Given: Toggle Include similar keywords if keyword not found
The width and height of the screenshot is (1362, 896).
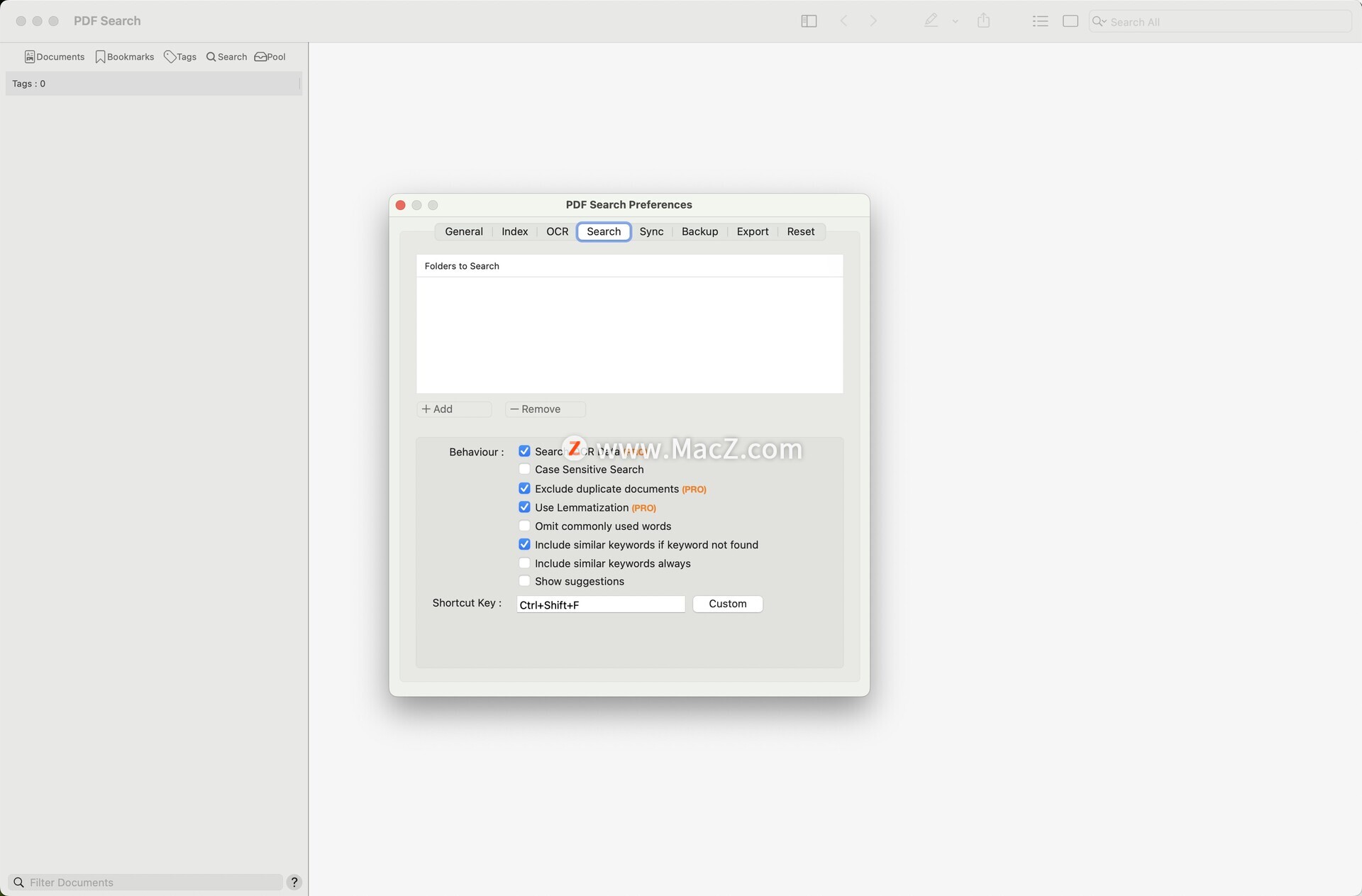Looking at the screenshot, I should [x=524, y=544].
